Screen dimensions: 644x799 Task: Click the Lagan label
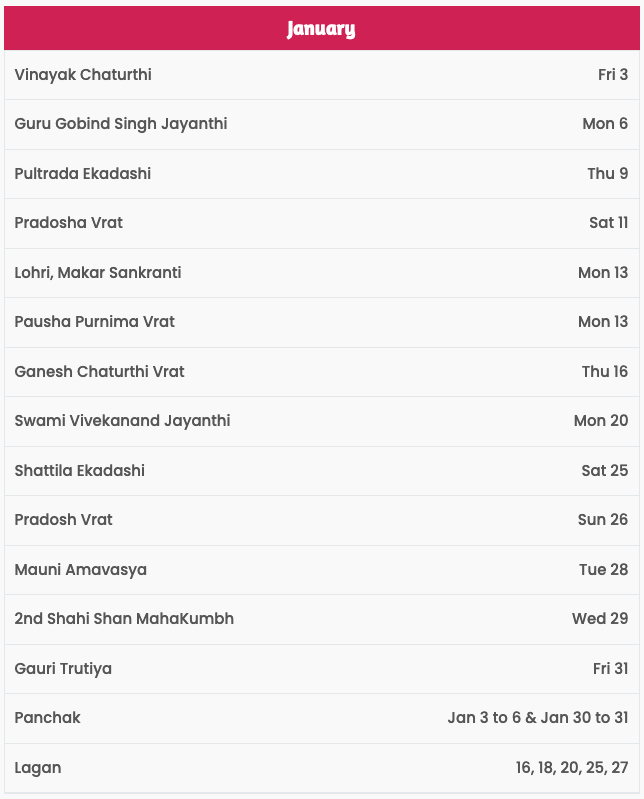[x=38, y=768]
